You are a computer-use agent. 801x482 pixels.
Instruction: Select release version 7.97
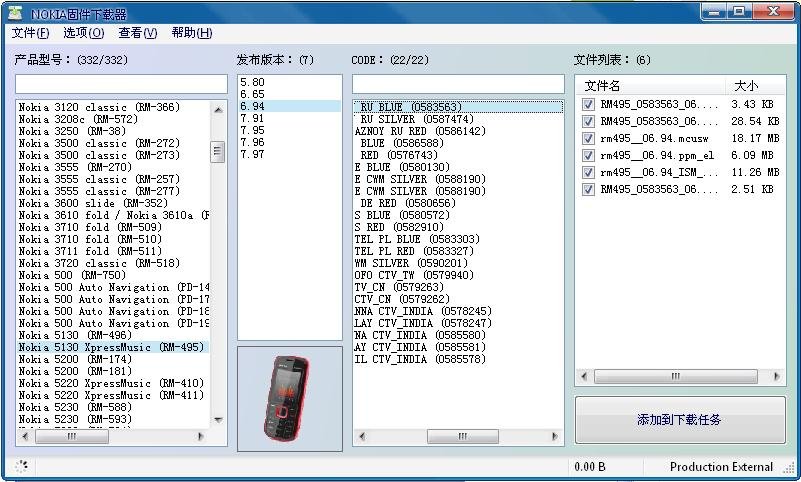tap(290, 154)
